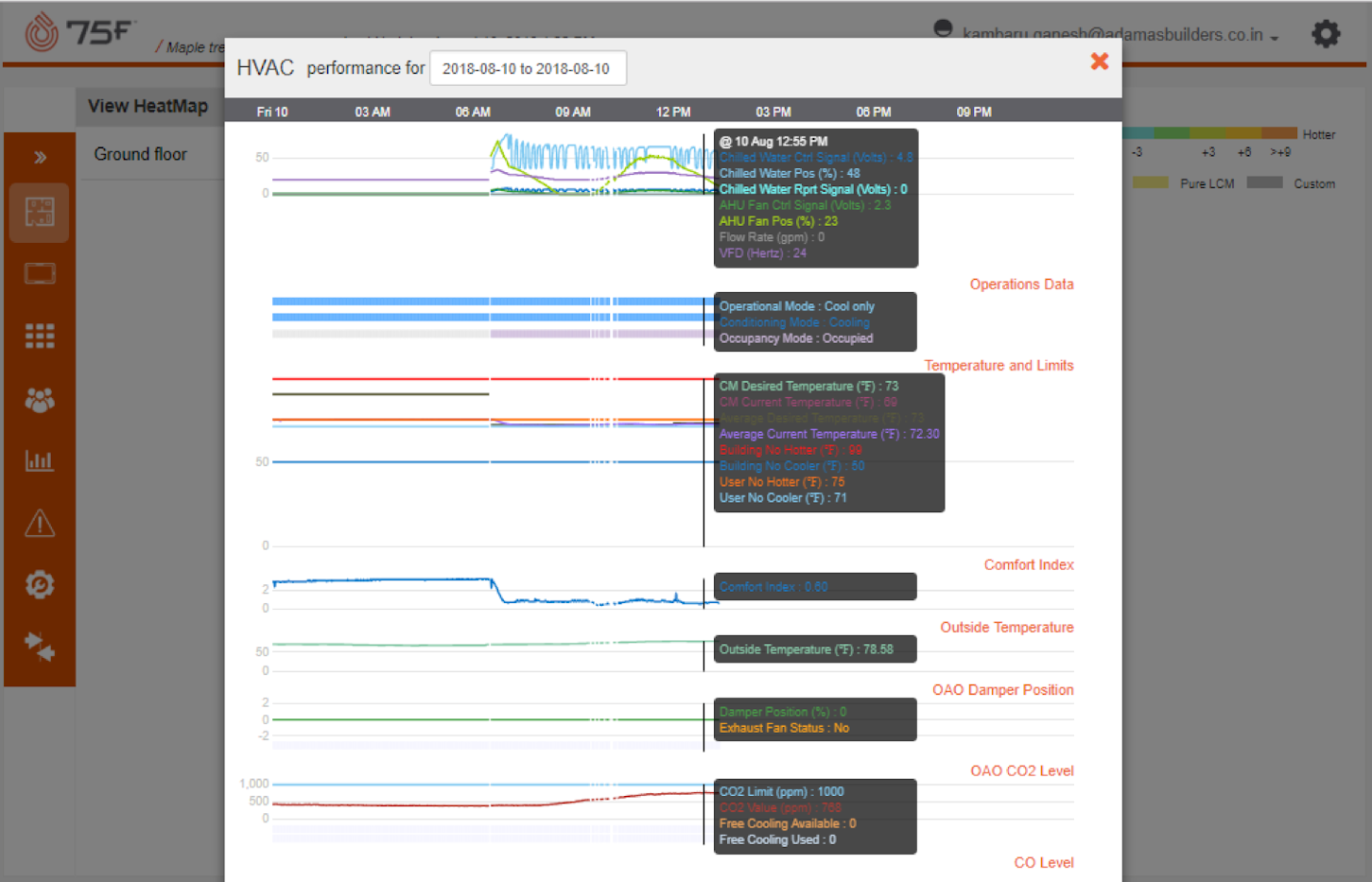Click the 10 Aug 12:55 PM timestamp
This screenshot has width=1372, height=882.
773,141
